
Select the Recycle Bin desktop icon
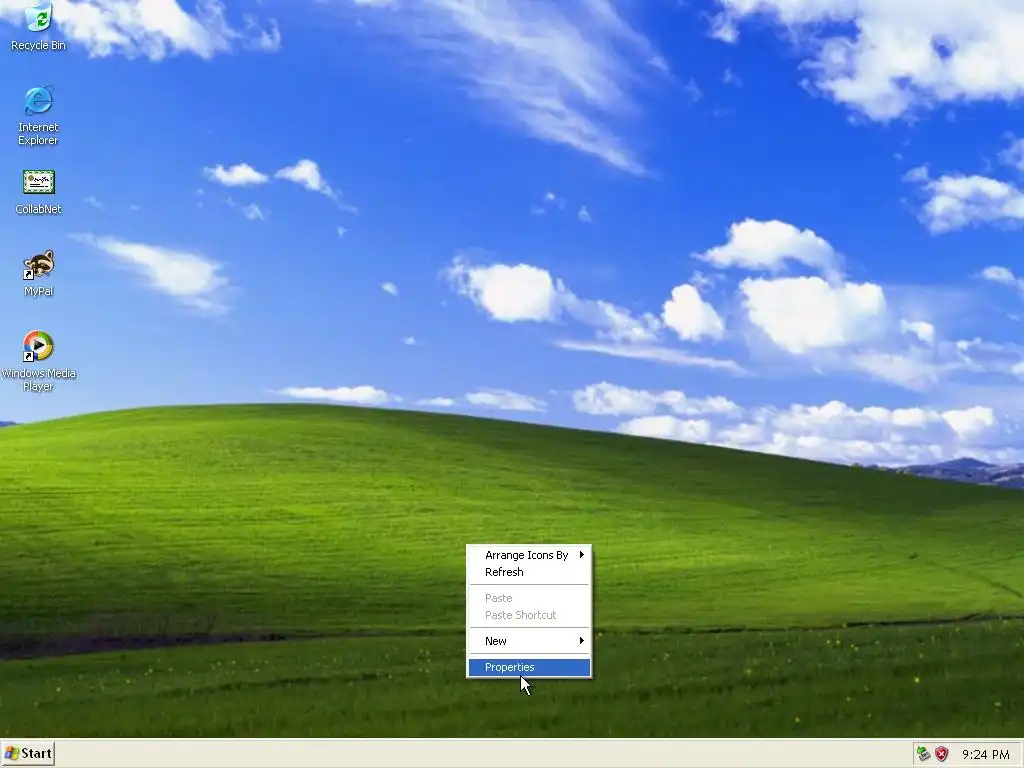tap(39, 26)
